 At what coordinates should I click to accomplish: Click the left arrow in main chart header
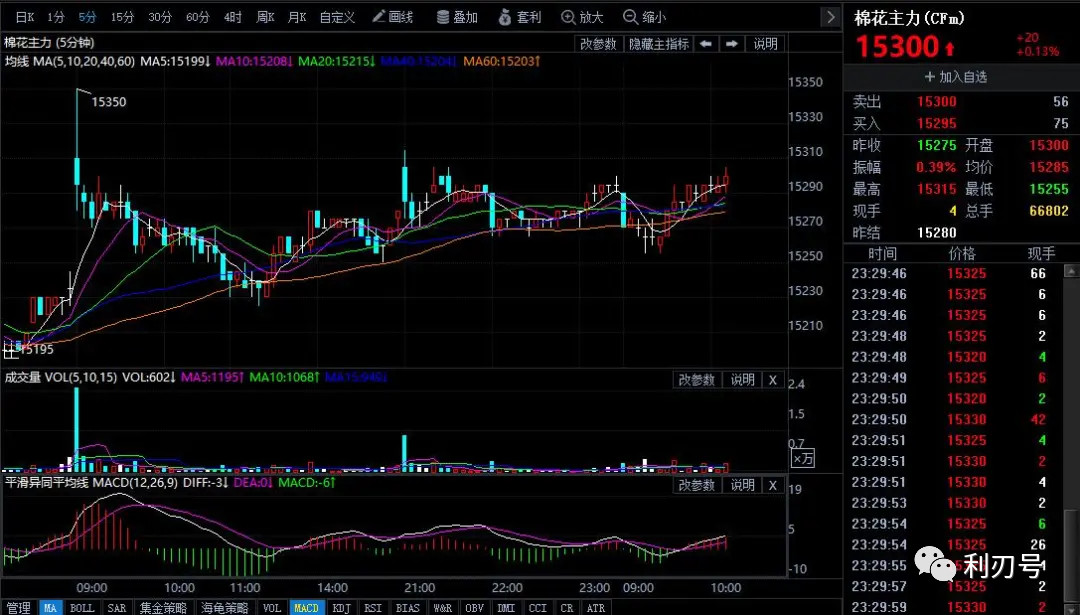click(x=706, y=44)
